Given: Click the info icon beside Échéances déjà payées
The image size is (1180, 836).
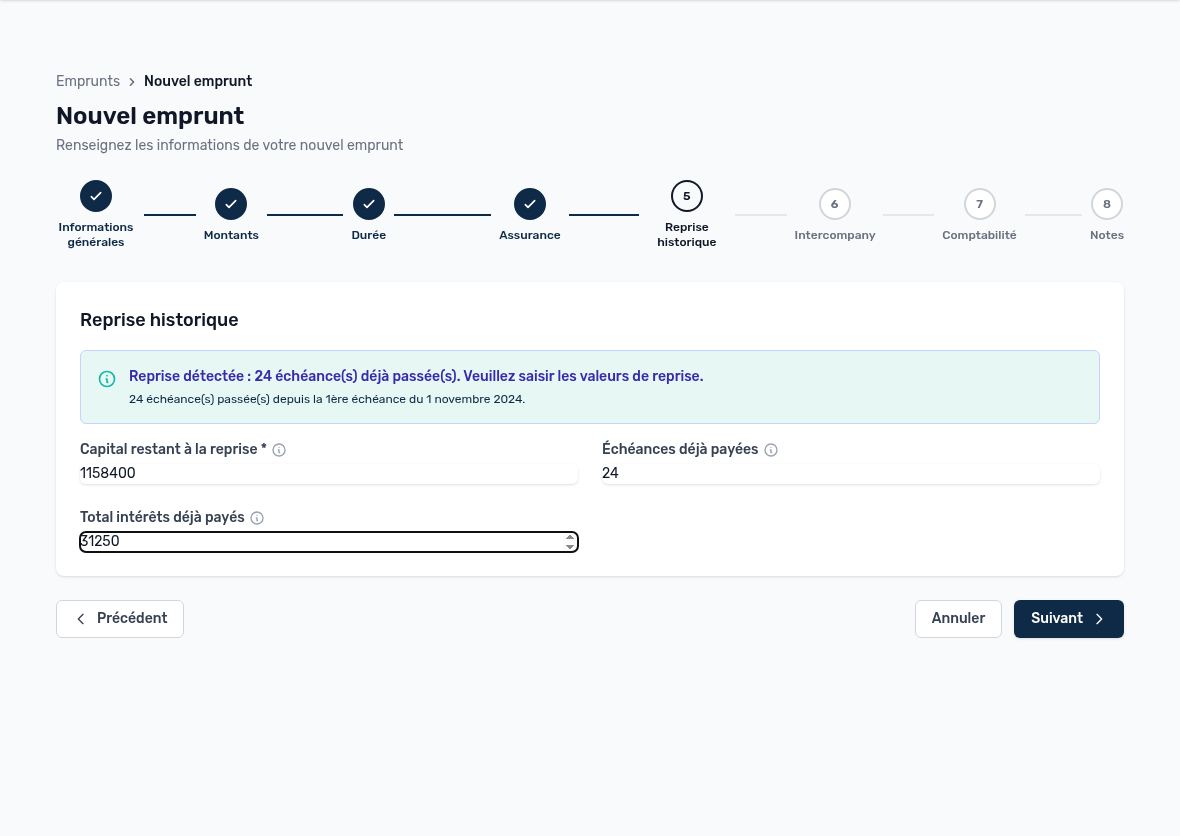Looking at the screenshot, I should pos(771,450).
